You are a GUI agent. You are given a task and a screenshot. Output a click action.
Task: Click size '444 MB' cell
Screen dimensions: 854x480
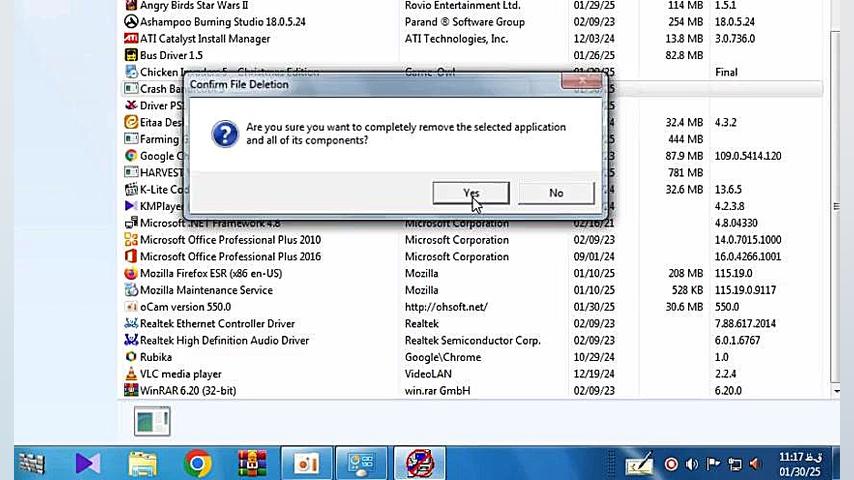coord(686,139)
